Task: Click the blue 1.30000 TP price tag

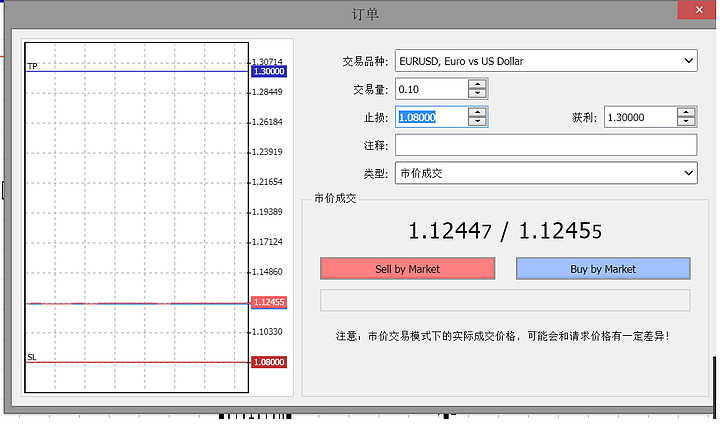Action: (269, 72)
